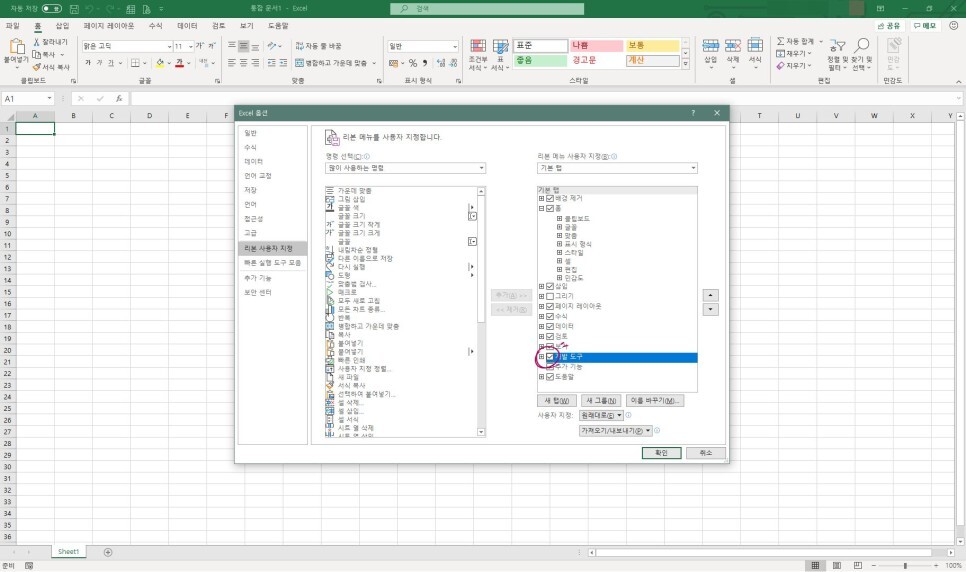Toggle the AutoSave (자동 저장) switch
The image size is (966, 572).
[52, 9]
